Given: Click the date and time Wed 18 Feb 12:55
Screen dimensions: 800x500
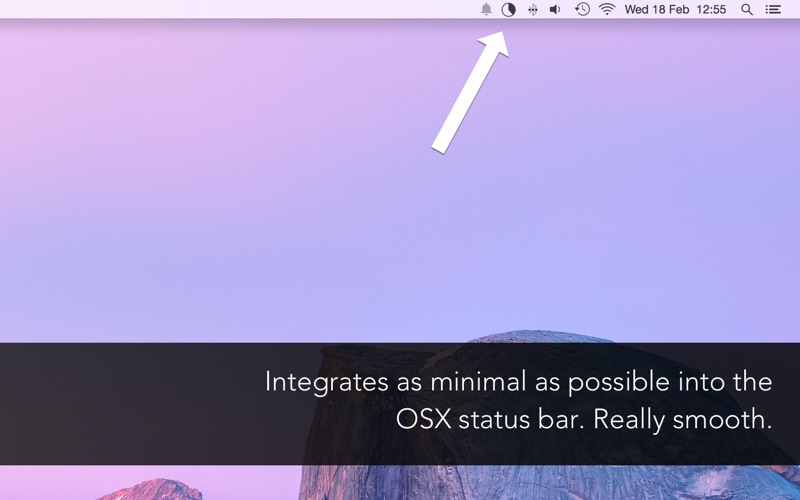Looking at the screenshot, I should (x=675, y=9).
